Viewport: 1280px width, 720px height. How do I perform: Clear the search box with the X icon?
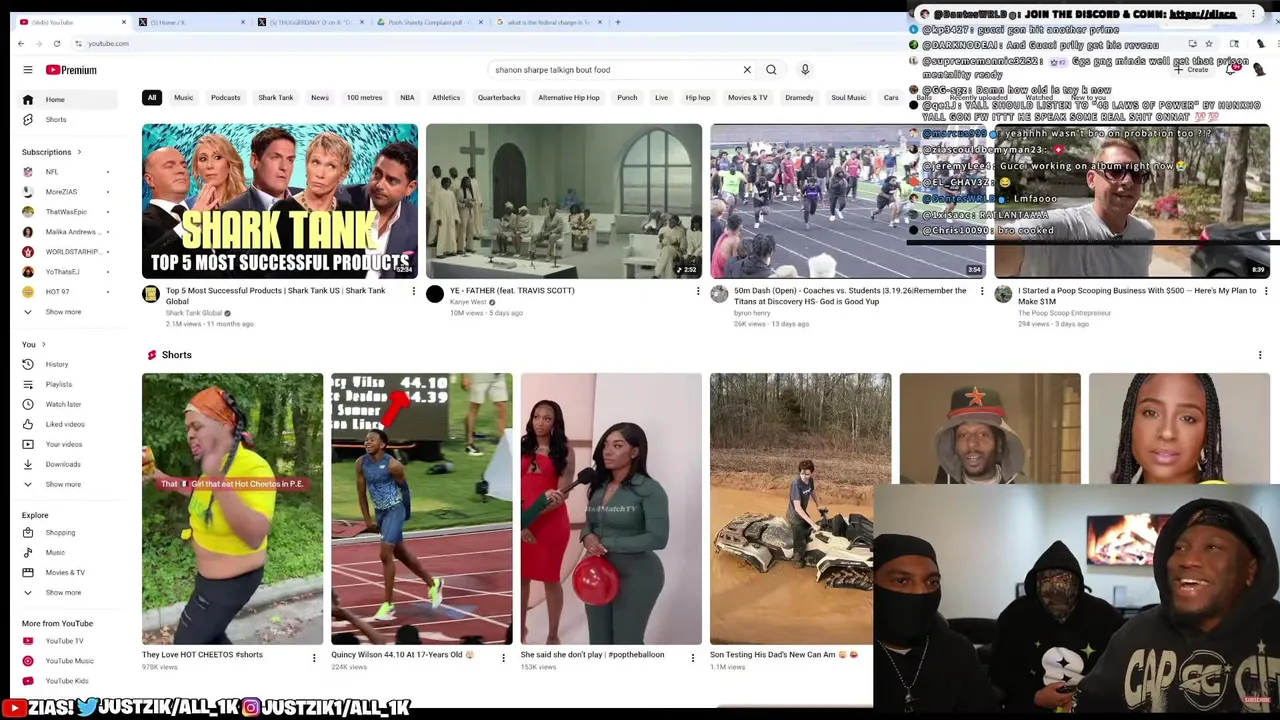[x=747, y=70]
